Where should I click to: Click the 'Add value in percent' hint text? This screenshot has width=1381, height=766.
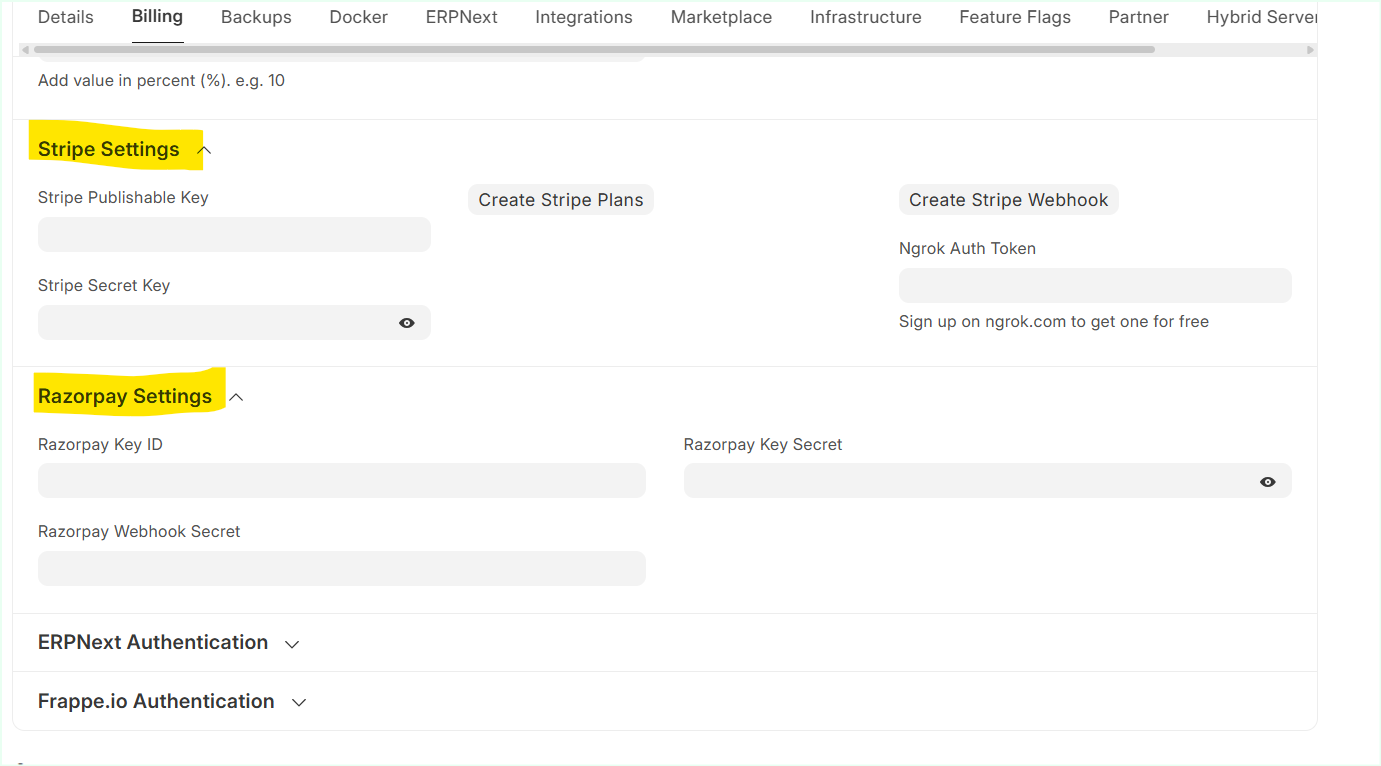point(161,80)
